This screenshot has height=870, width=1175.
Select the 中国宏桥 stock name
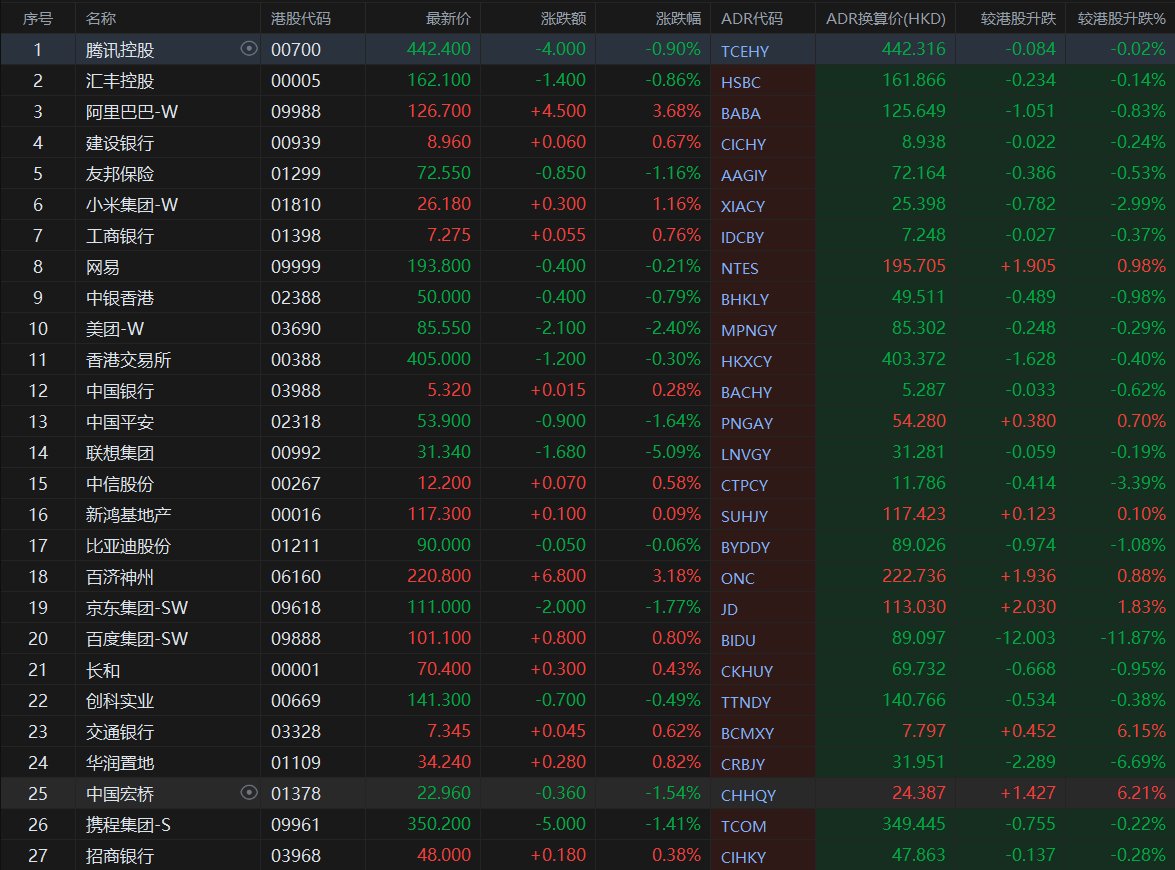[120, 794]
